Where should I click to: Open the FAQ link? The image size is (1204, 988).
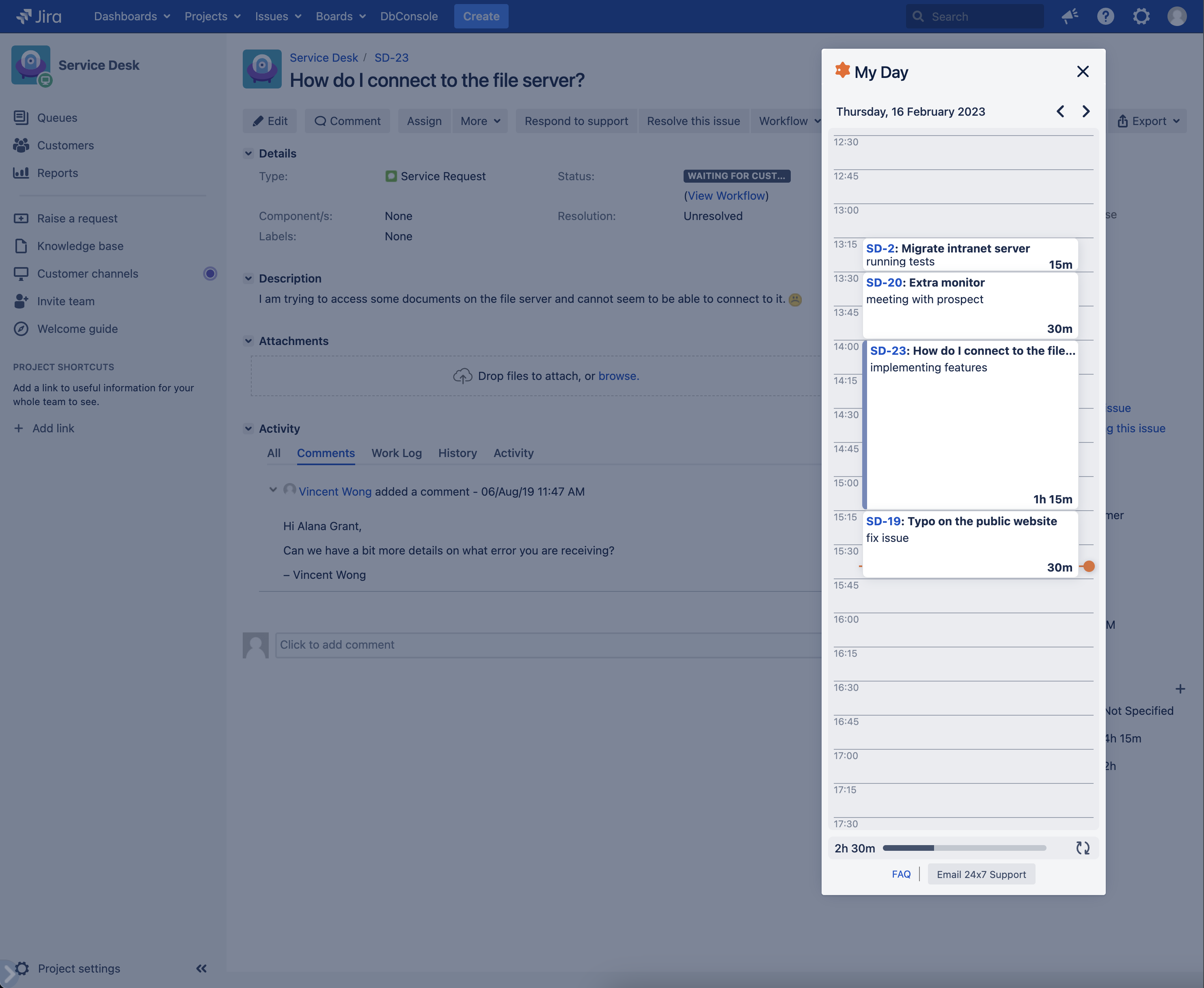pos(901,874)
